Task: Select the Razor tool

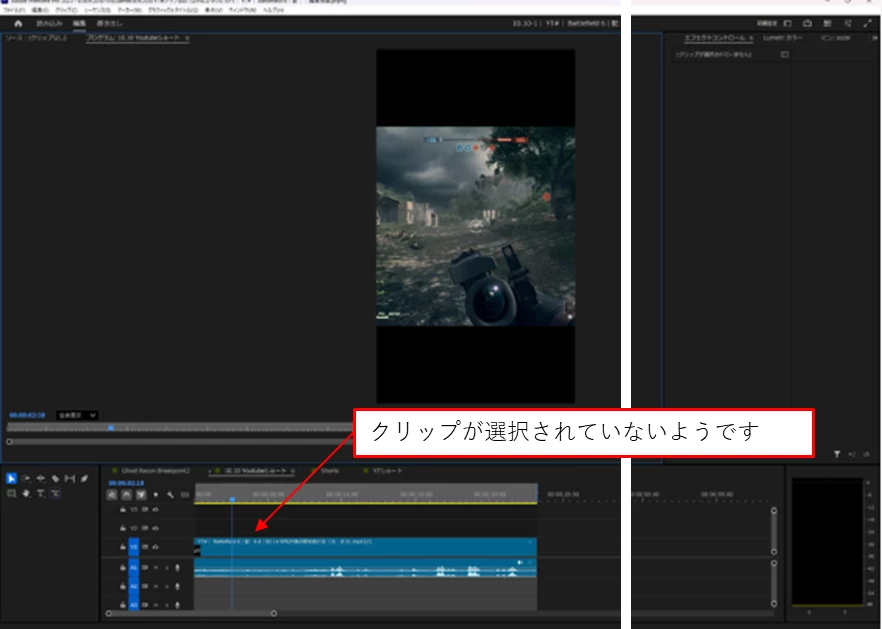Action: [x=55, y=478]
